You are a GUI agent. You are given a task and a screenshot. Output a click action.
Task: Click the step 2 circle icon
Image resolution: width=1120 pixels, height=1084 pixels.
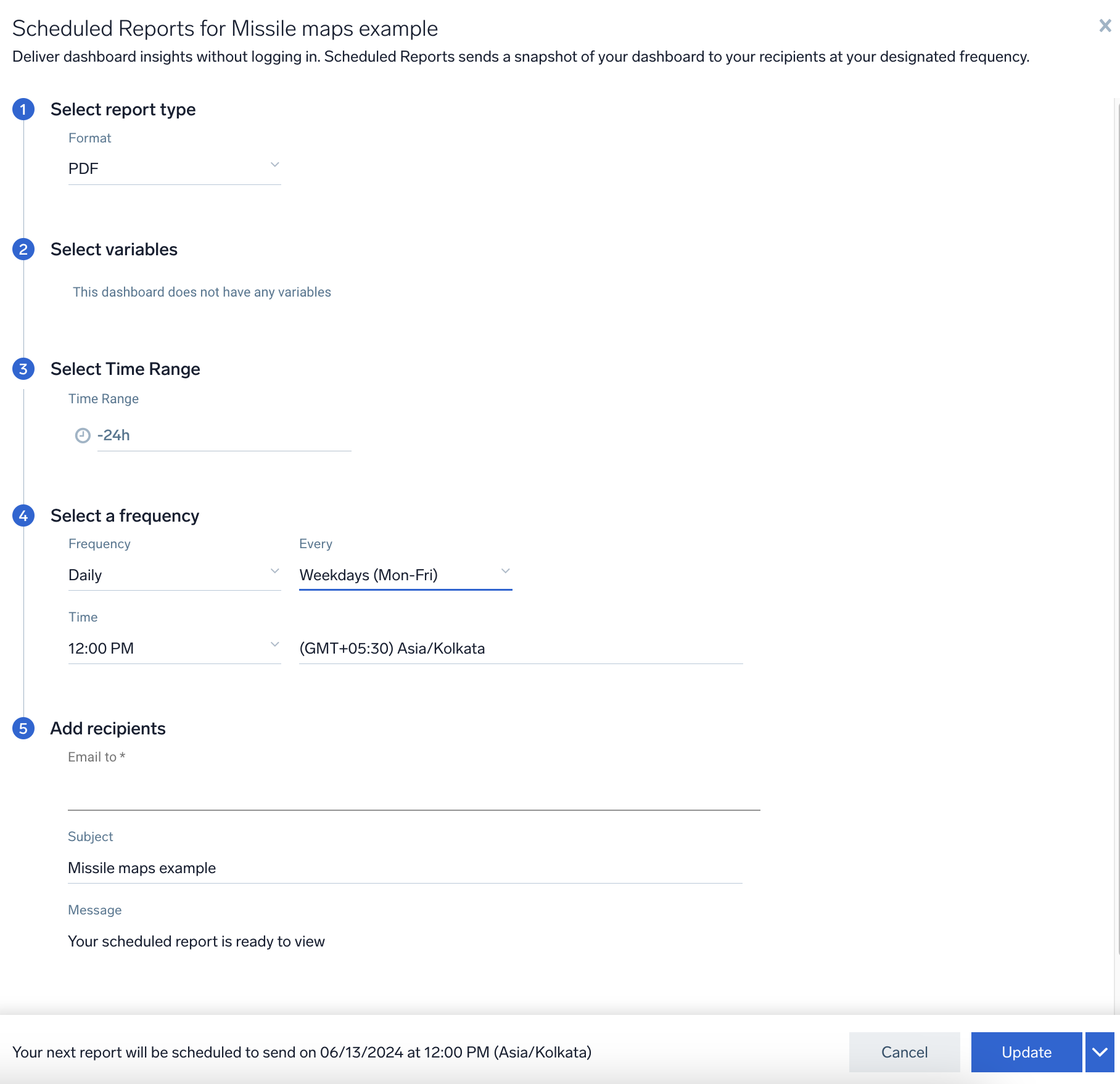coord(23,250)
